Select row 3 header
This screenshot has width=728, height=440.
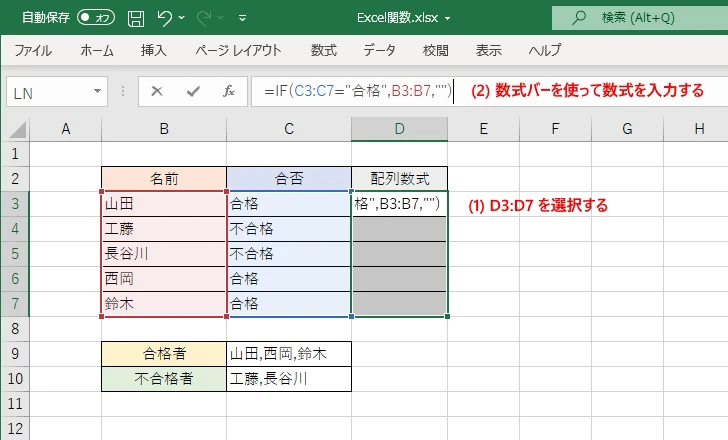pyautogui.click(x=15, y=204)
